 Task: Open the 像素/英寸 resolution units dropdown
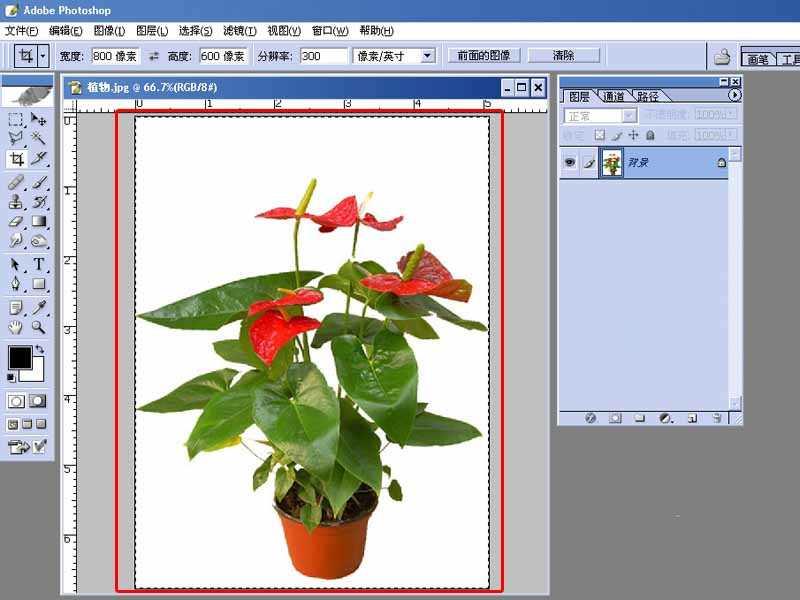coord(430,56)
